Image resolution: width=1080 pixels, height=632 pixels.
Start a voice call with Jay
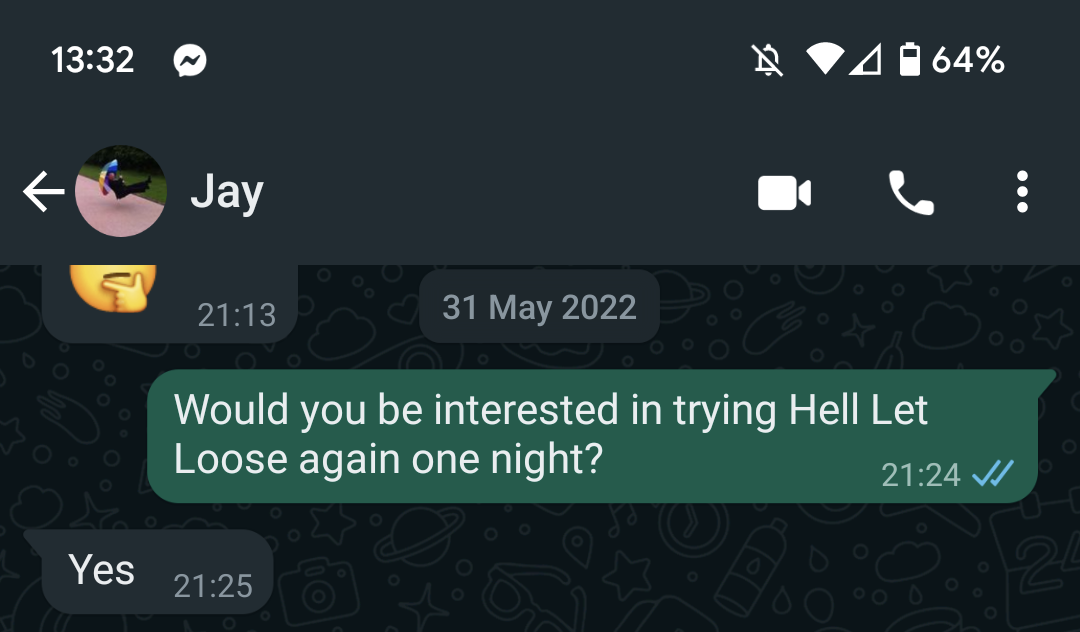pyautogui.click(x=911, y=192)
